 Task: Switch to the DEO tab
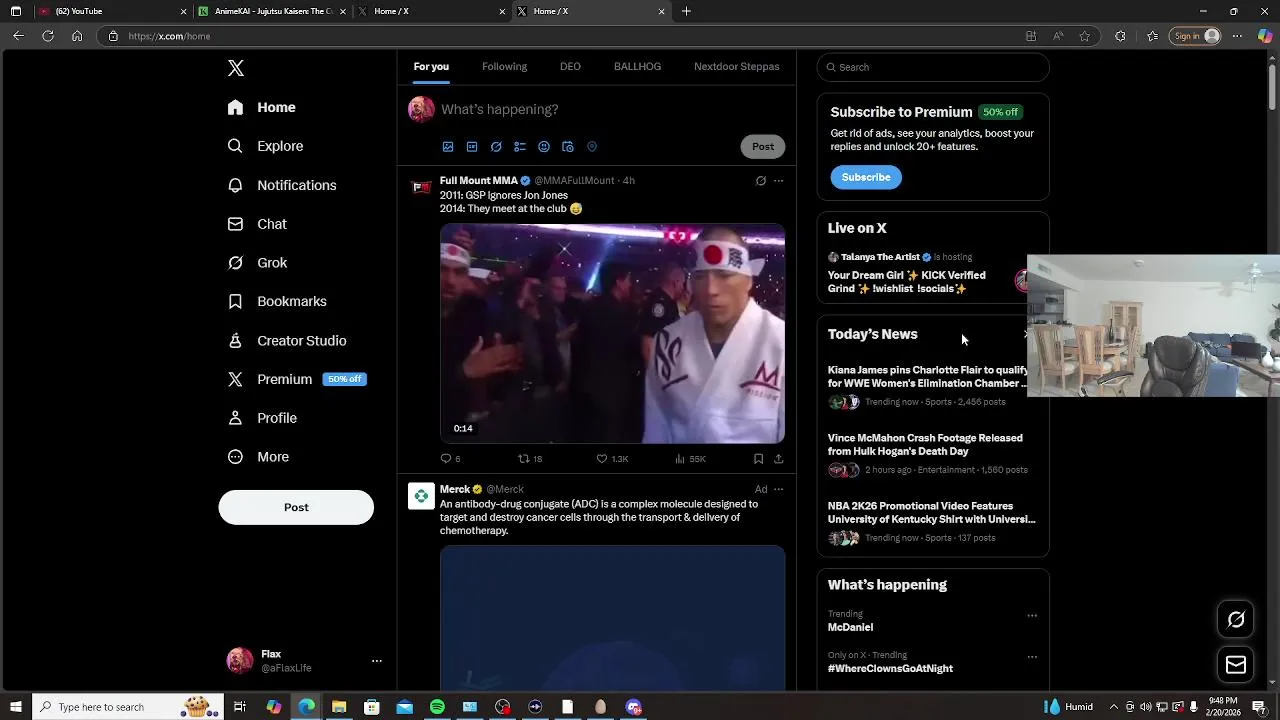click(570, 67)
